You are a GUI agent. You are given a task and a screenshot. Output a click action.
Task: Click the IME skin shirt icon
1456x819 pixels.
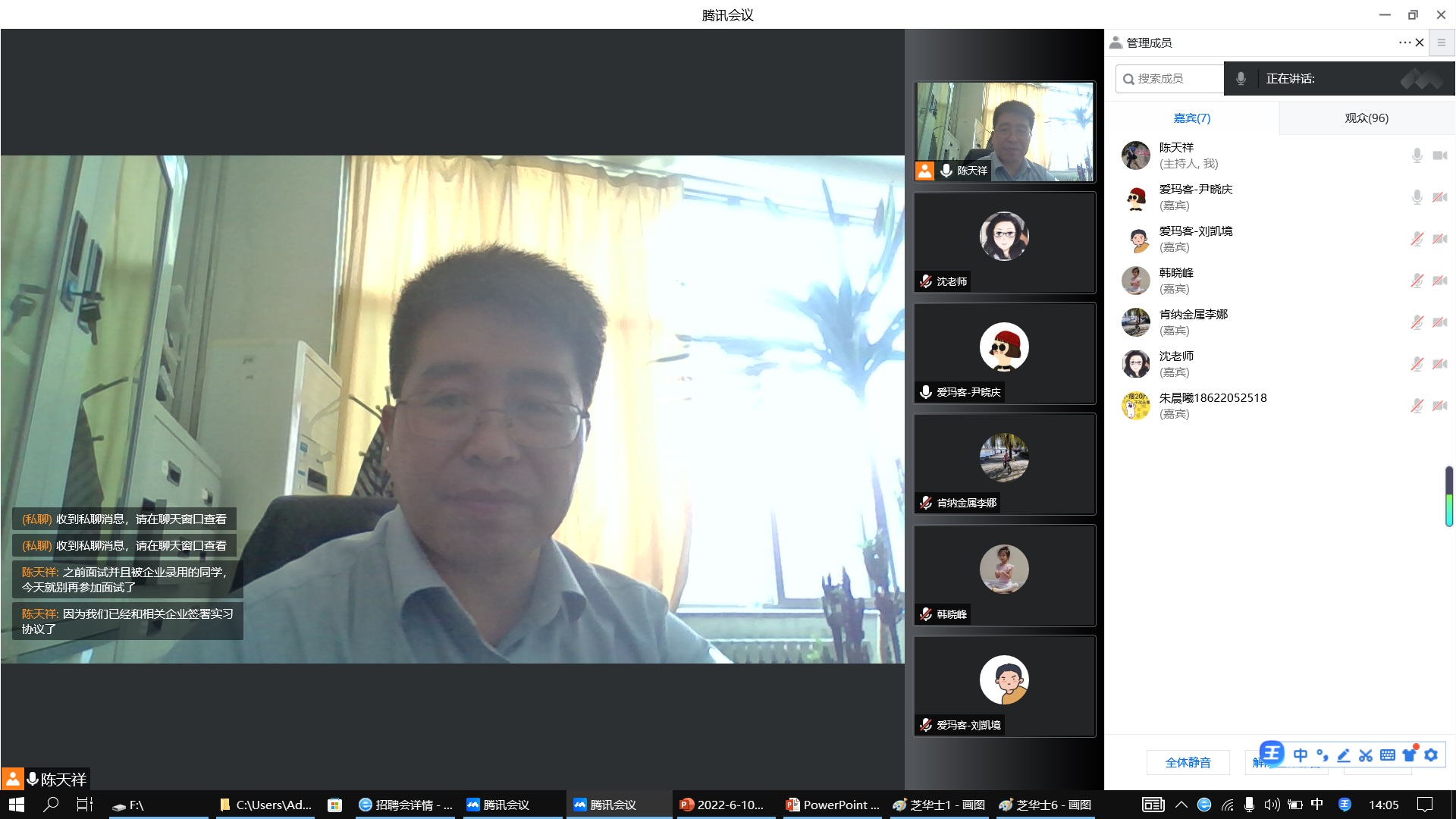tap(1409, 755)
